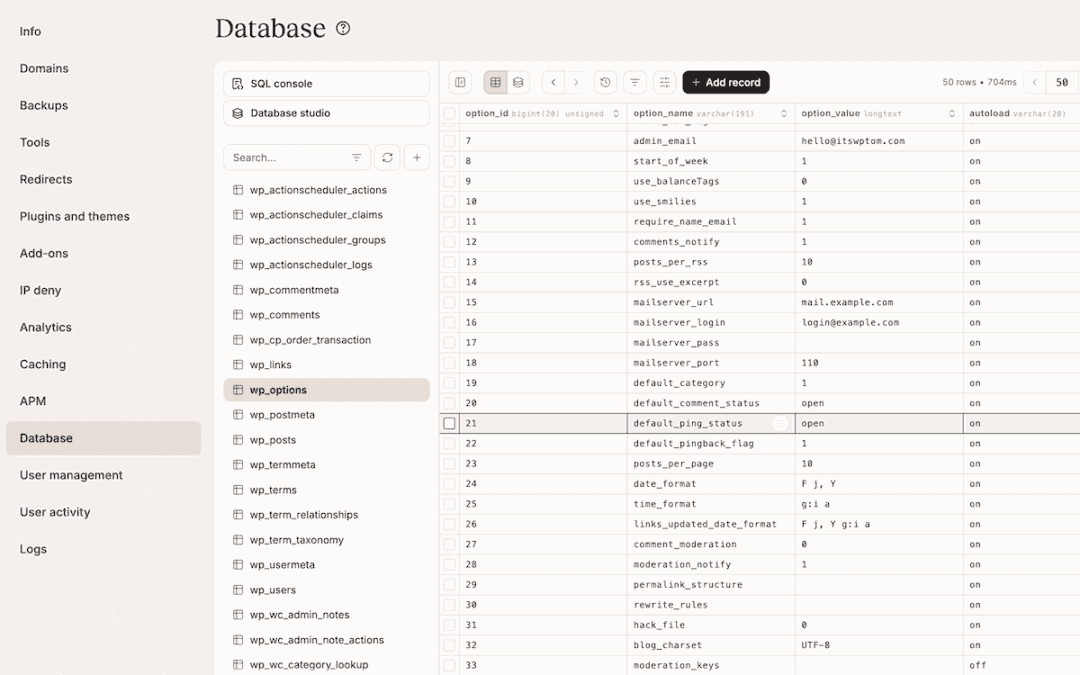Screen dimensions: 1080x675
Task: Select the table grid view icon
Action: [493, 82]
